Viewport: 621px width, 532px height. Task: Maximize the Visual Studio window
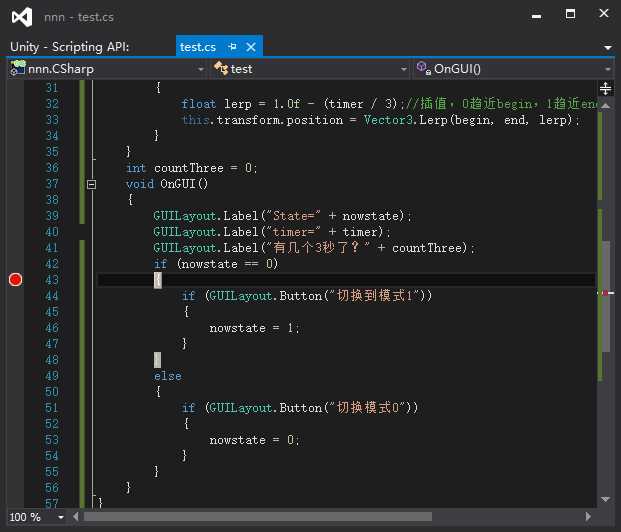(570, 14)
